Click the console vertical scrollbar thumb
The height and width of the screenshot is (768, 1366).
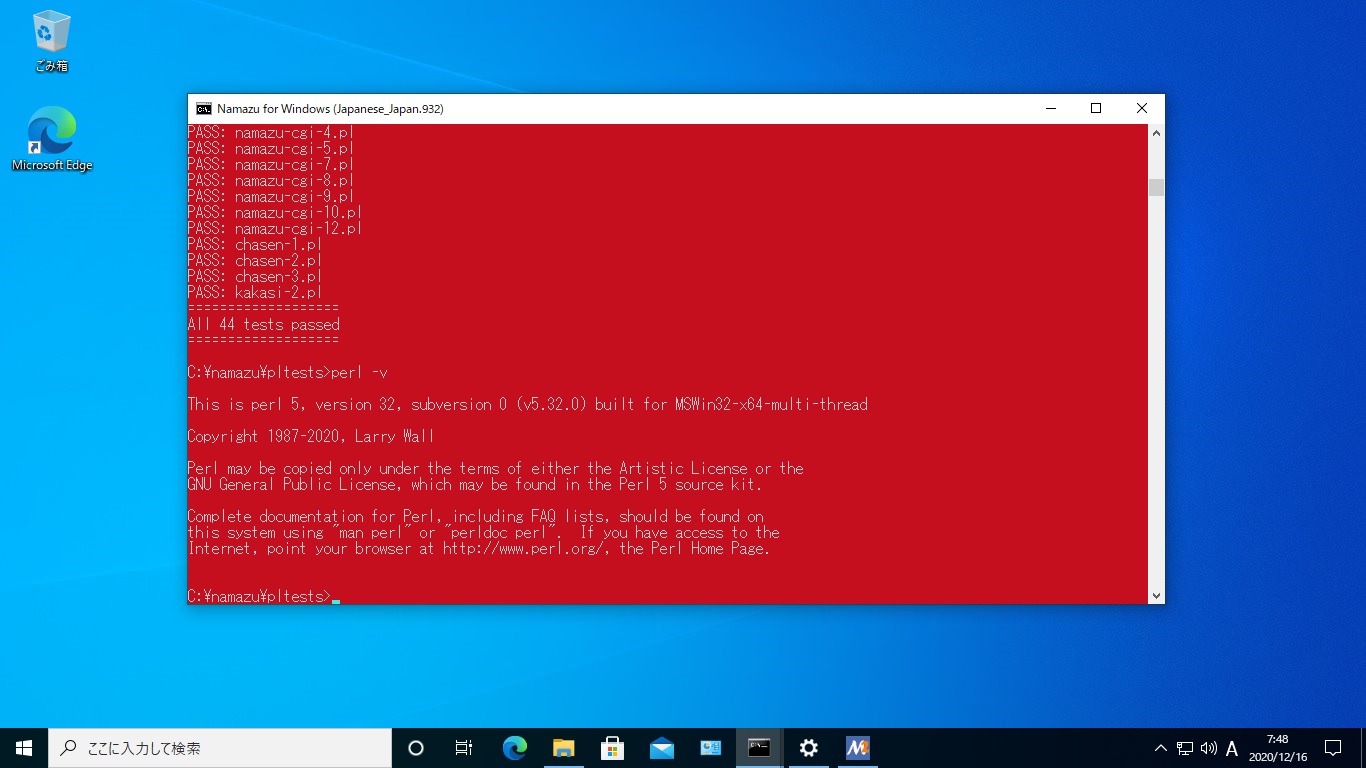(x=1156, y=187)
